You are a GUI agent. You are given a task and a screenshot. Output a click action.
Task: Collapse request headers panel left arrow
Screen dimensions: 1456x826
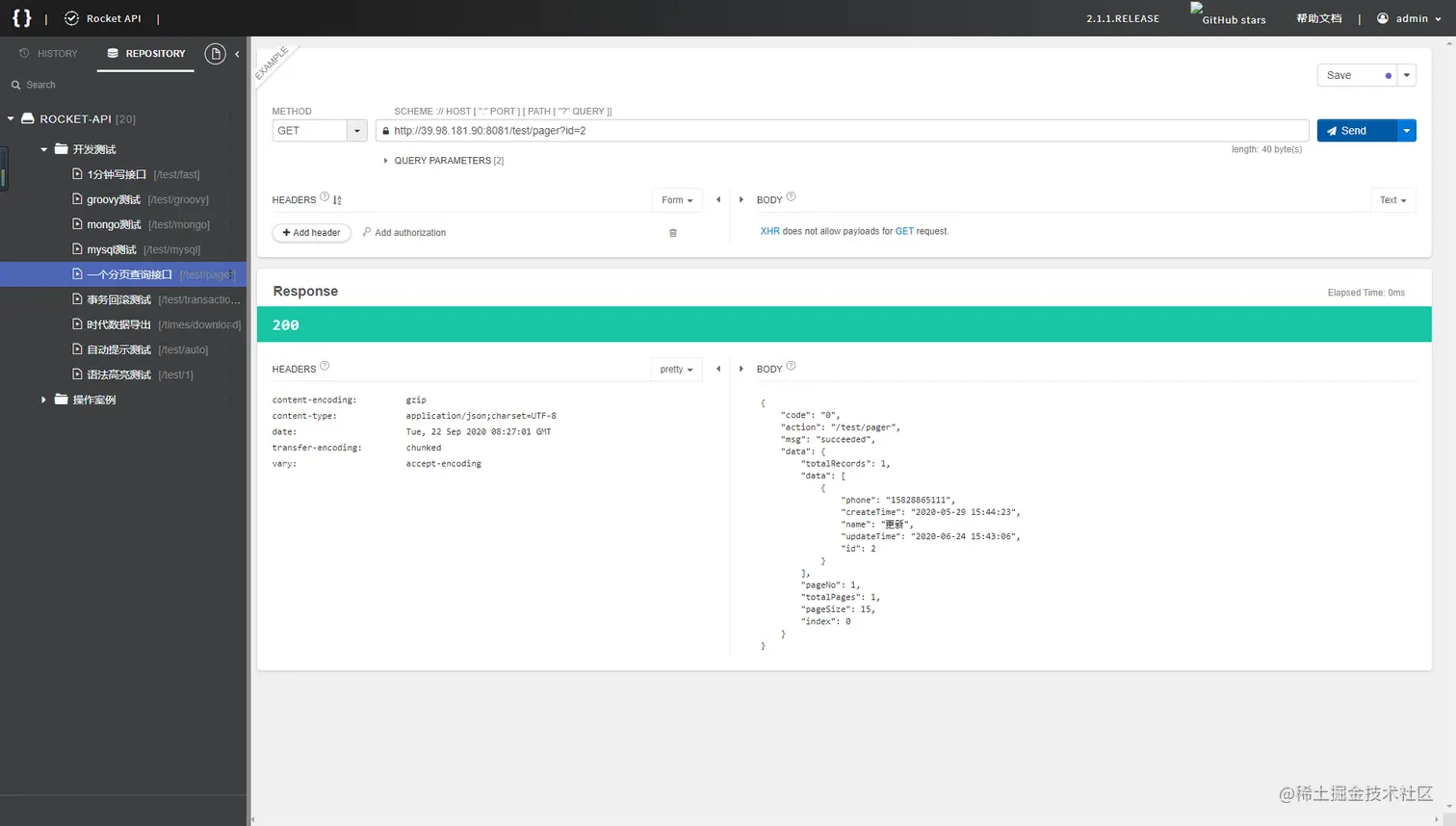(718, 199)
